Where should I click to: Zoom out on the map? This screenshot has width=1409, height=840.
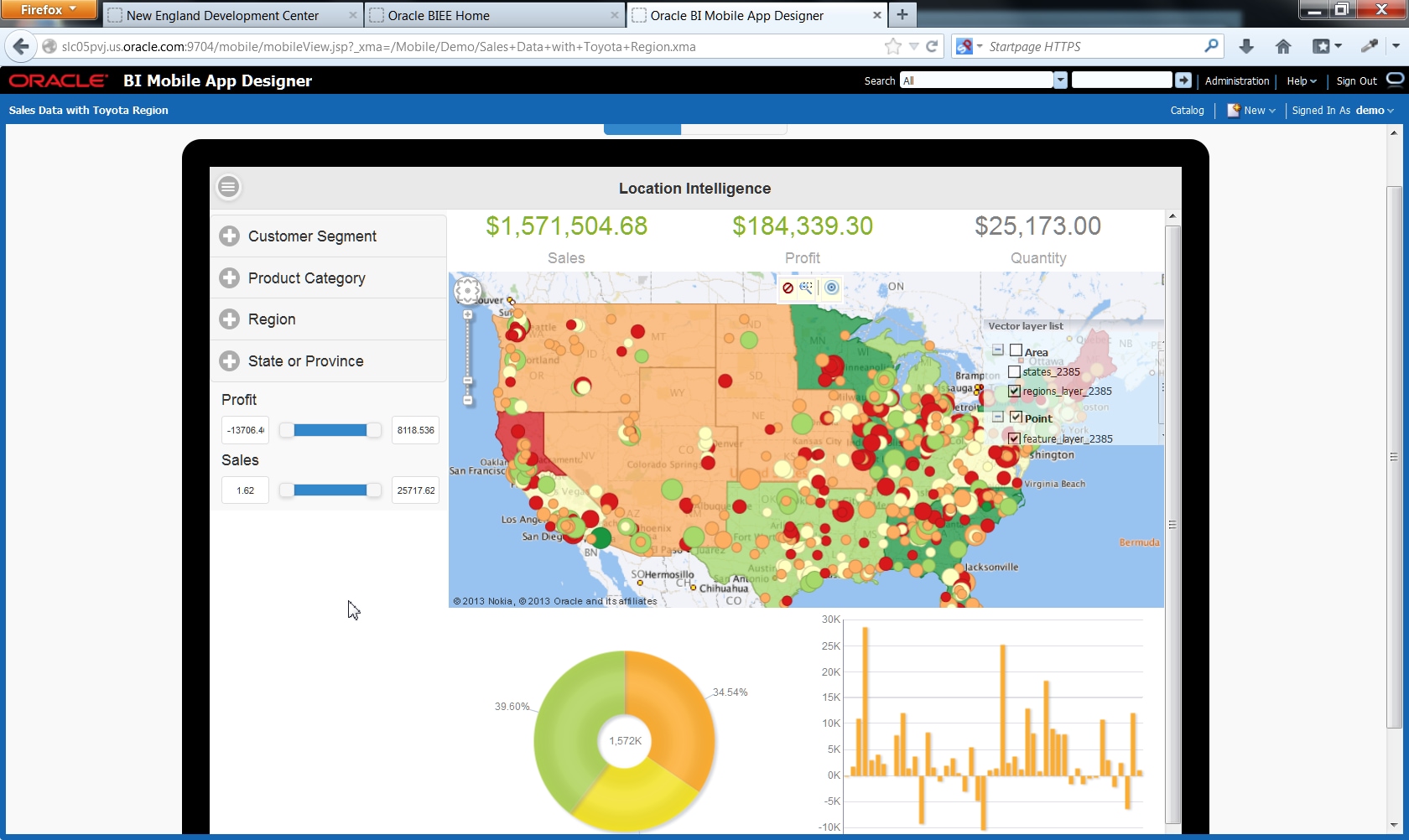[x=468, y=400]
